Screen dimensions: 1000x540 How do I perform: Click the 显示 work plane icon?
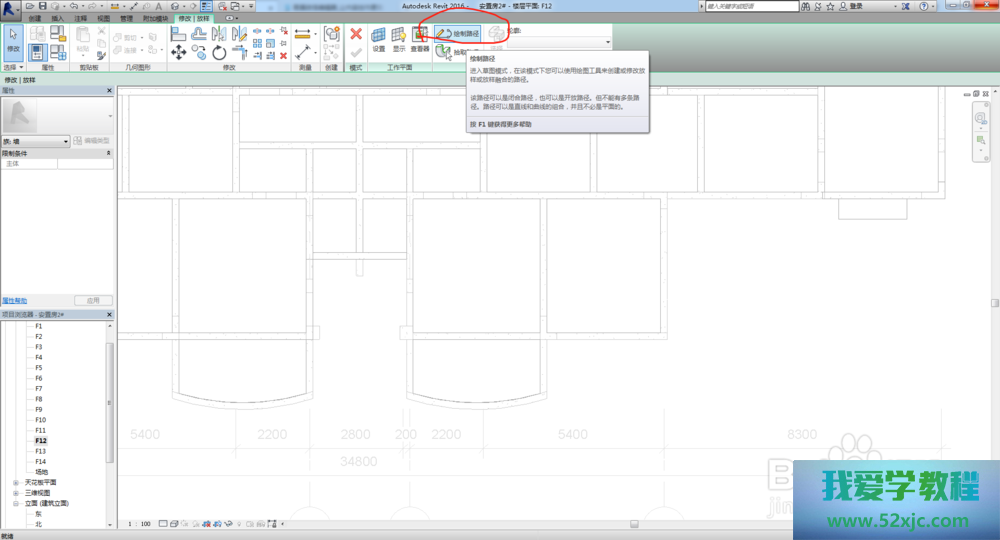click(398, 37)
